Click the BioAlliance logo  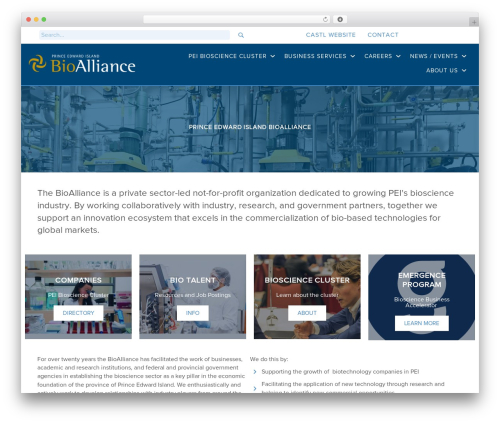[x=82, y=63]
